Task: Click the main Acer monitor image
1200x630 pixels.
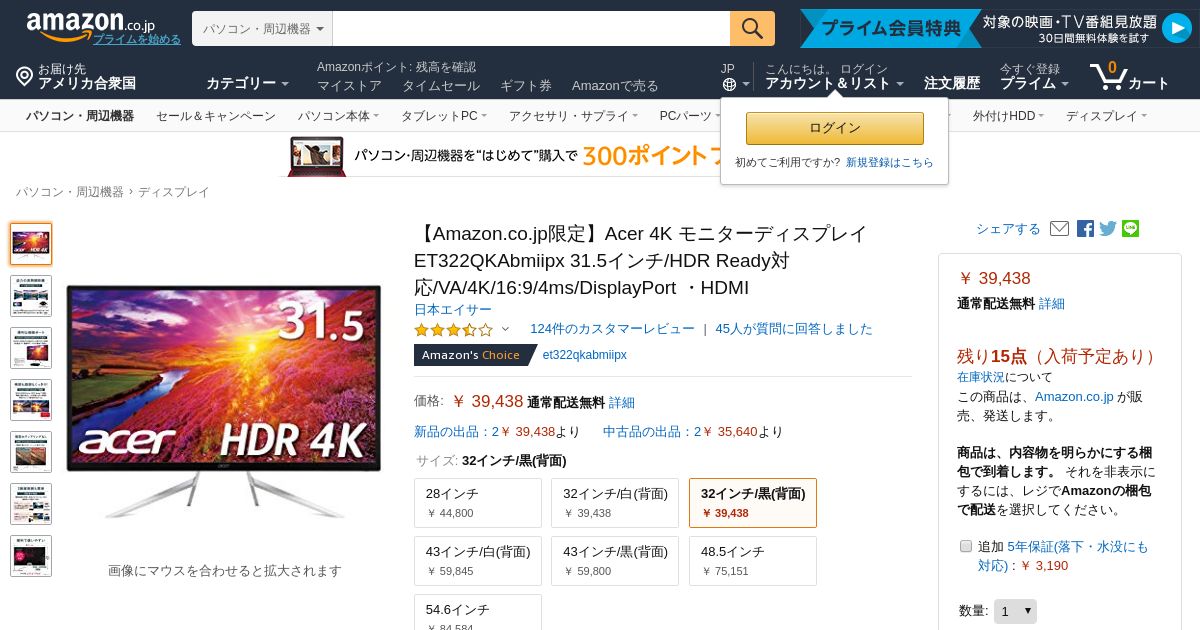Action: [x=224, y=400]
